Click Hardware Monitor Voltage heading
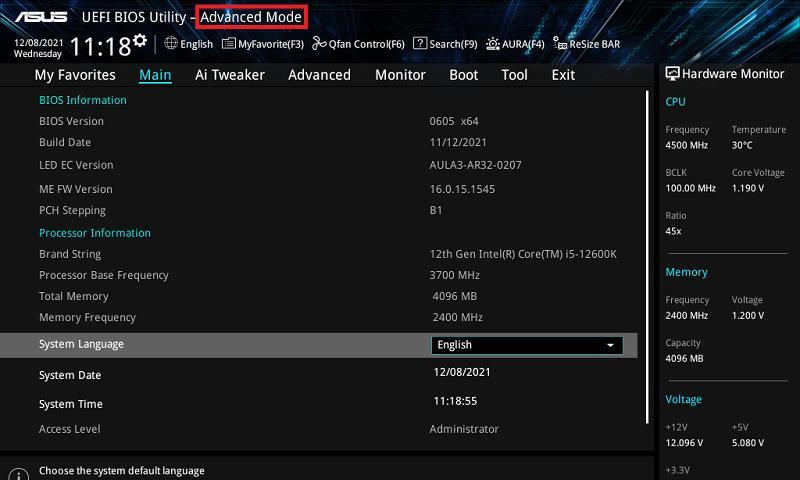 pyautogui.click(x=683, y=399)
